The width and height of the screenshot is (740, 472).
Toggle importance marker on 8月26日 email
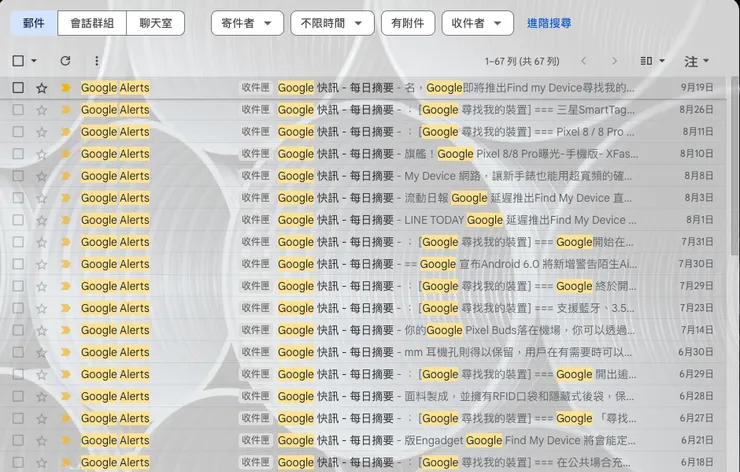[x=66, y=110]
